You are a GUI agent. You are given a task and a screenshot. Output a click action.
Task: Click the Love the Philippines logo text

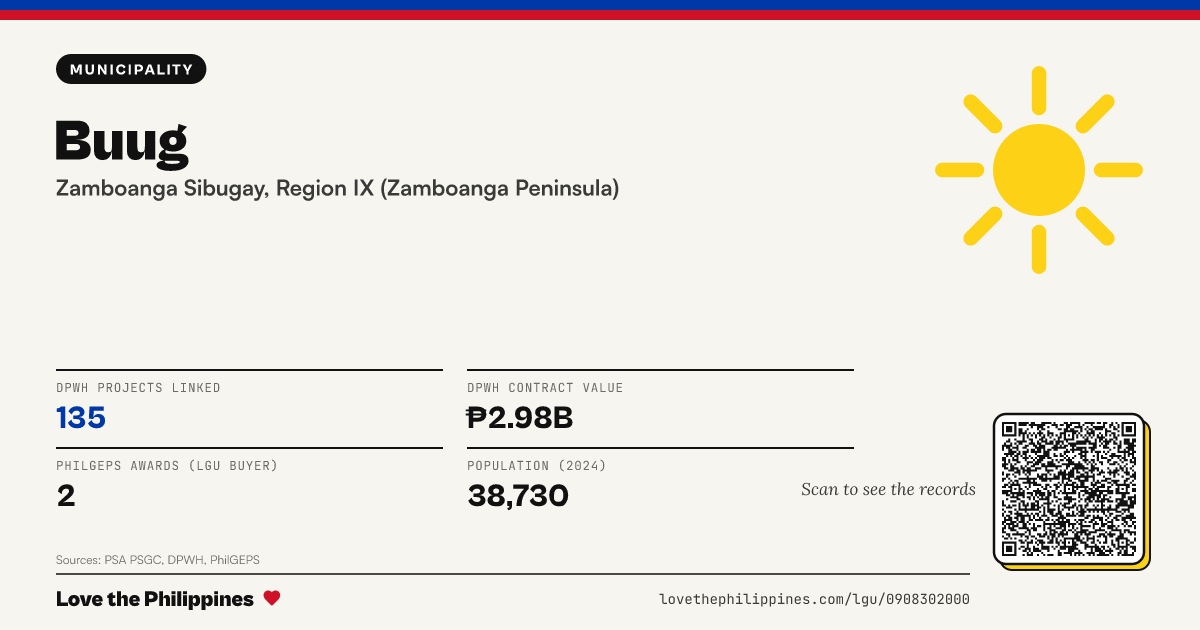point(155,599)
